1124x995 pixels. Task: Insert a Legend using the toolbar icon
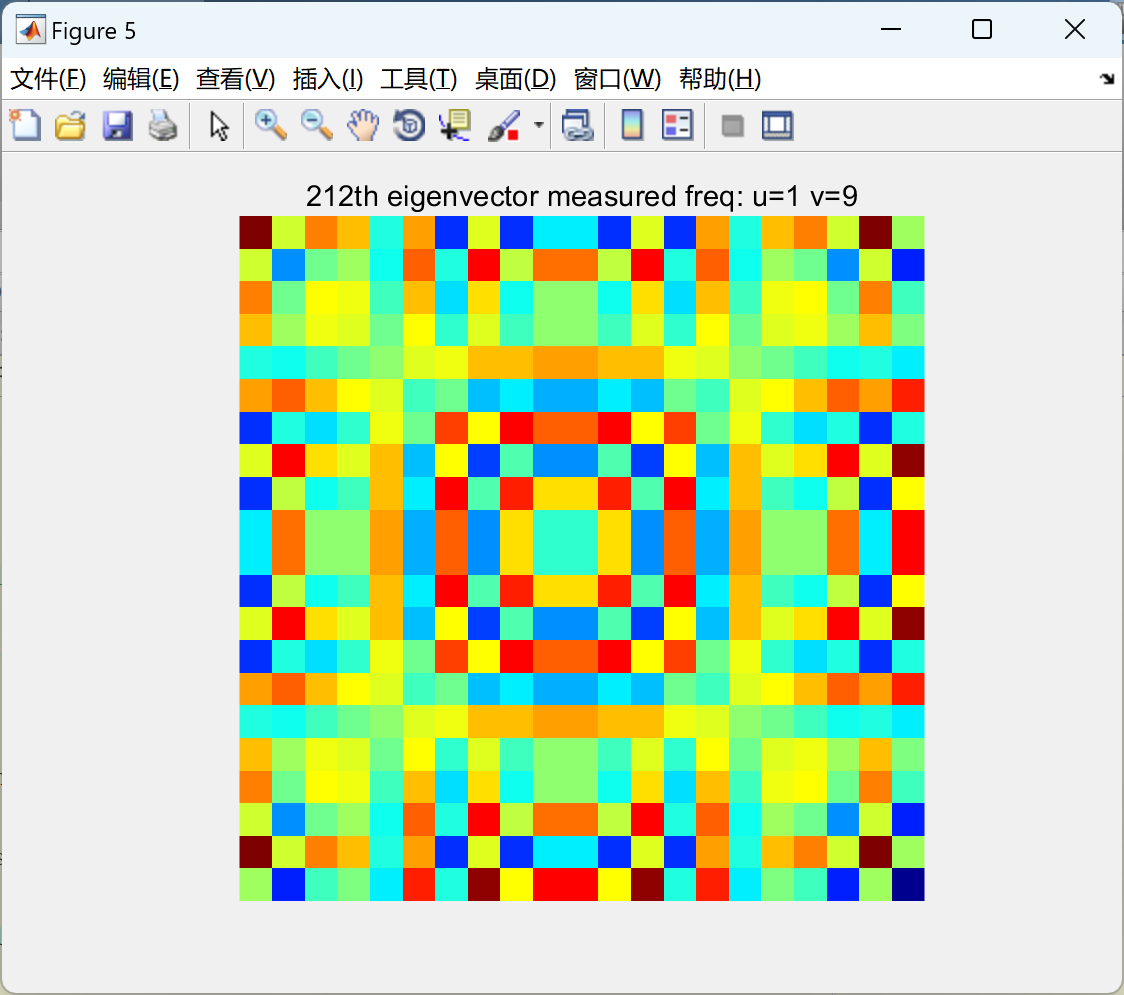click(677, 125)
